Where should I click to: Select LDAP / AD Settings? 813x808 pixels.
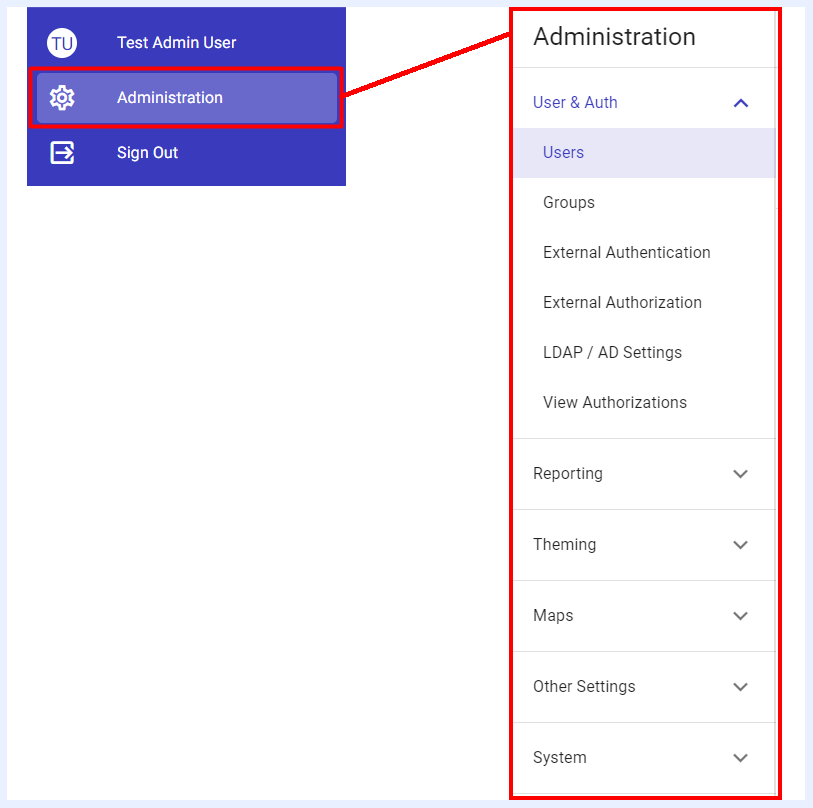point(644,353)
